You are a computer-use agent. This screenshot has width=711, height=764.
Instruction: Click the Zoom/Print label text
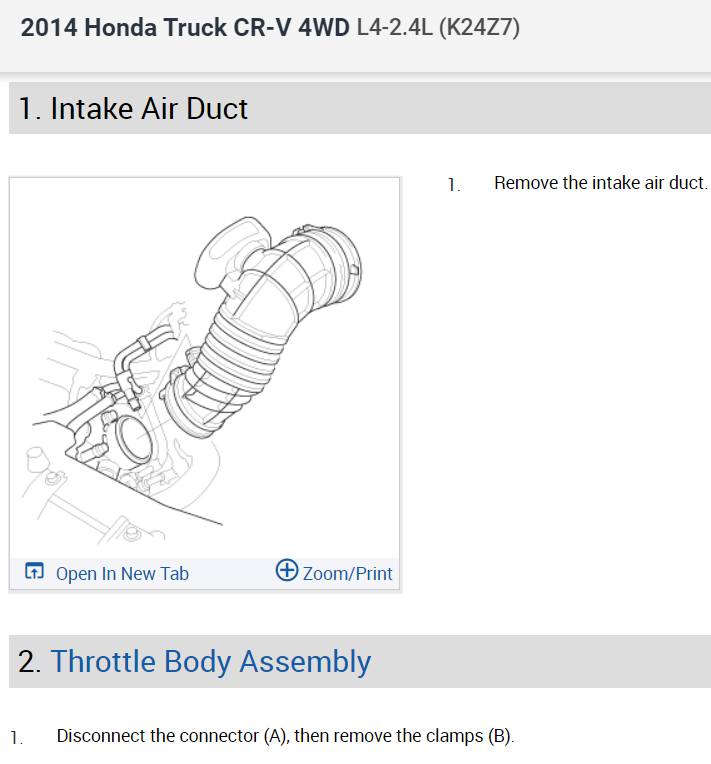point(347,573)
